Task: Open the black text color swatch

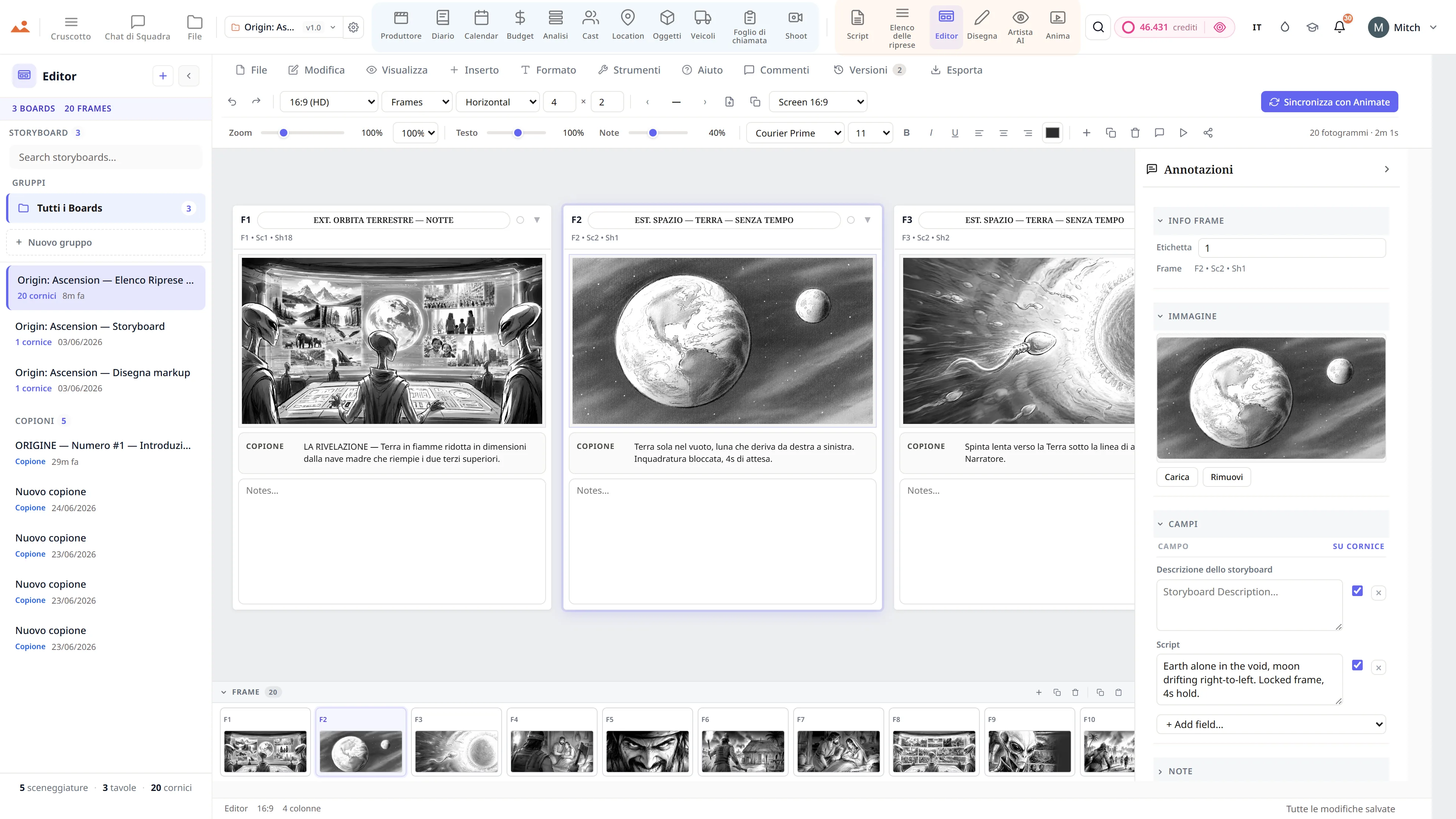Action: [x=1052, y=133]
